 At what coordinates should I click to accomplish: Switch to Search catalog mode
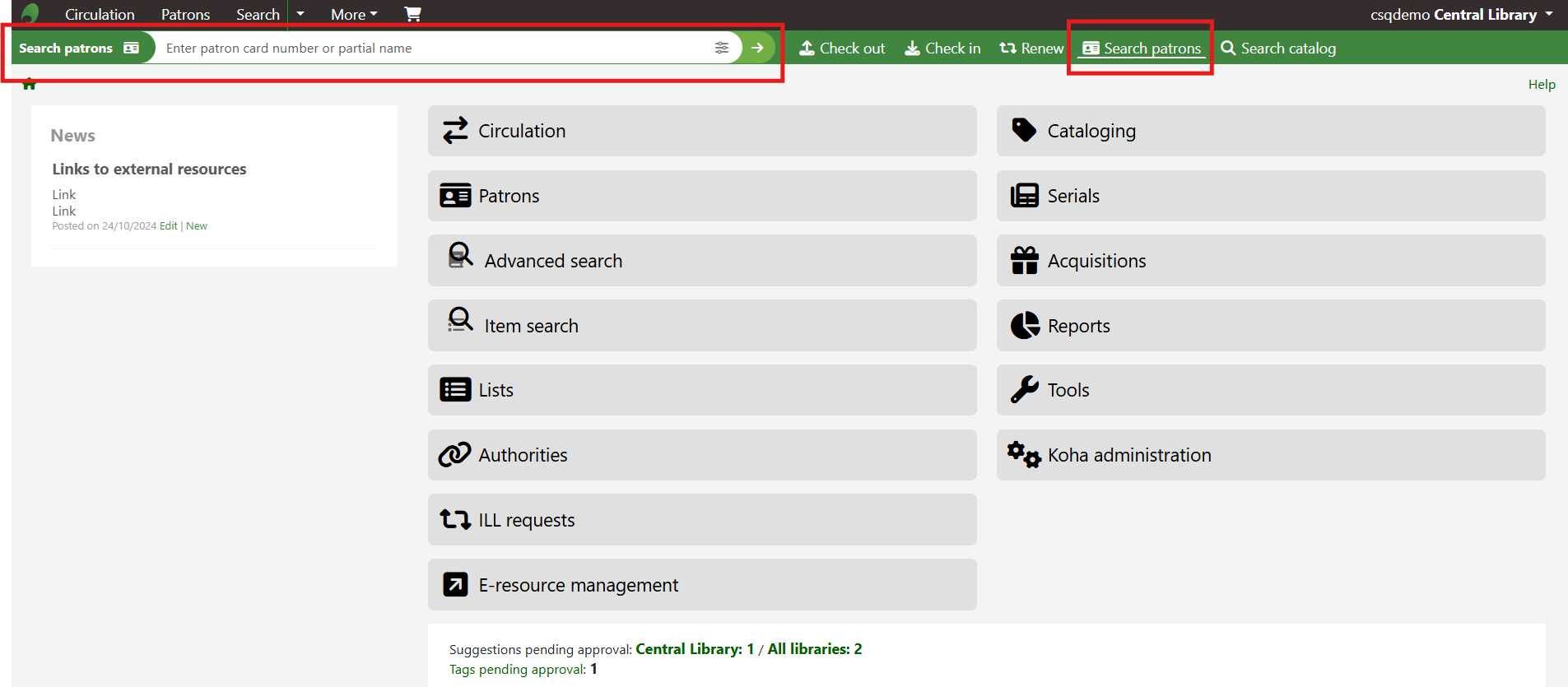point(1278,49)
